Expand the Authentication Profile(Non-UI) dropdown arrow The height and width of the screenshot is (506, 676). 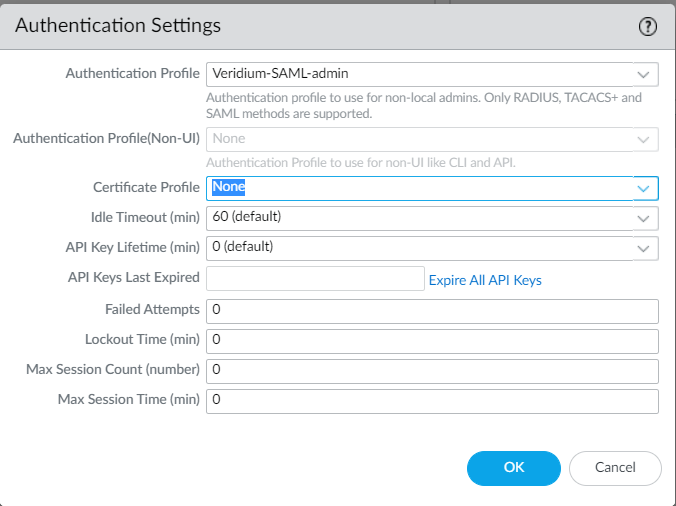click(644, 140)
